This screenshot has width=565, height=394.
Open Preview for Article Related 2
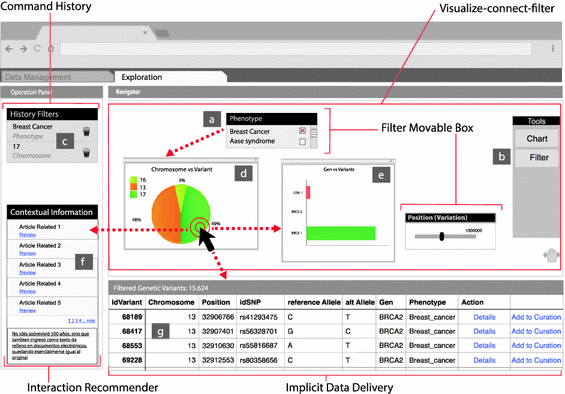point(27,253)
